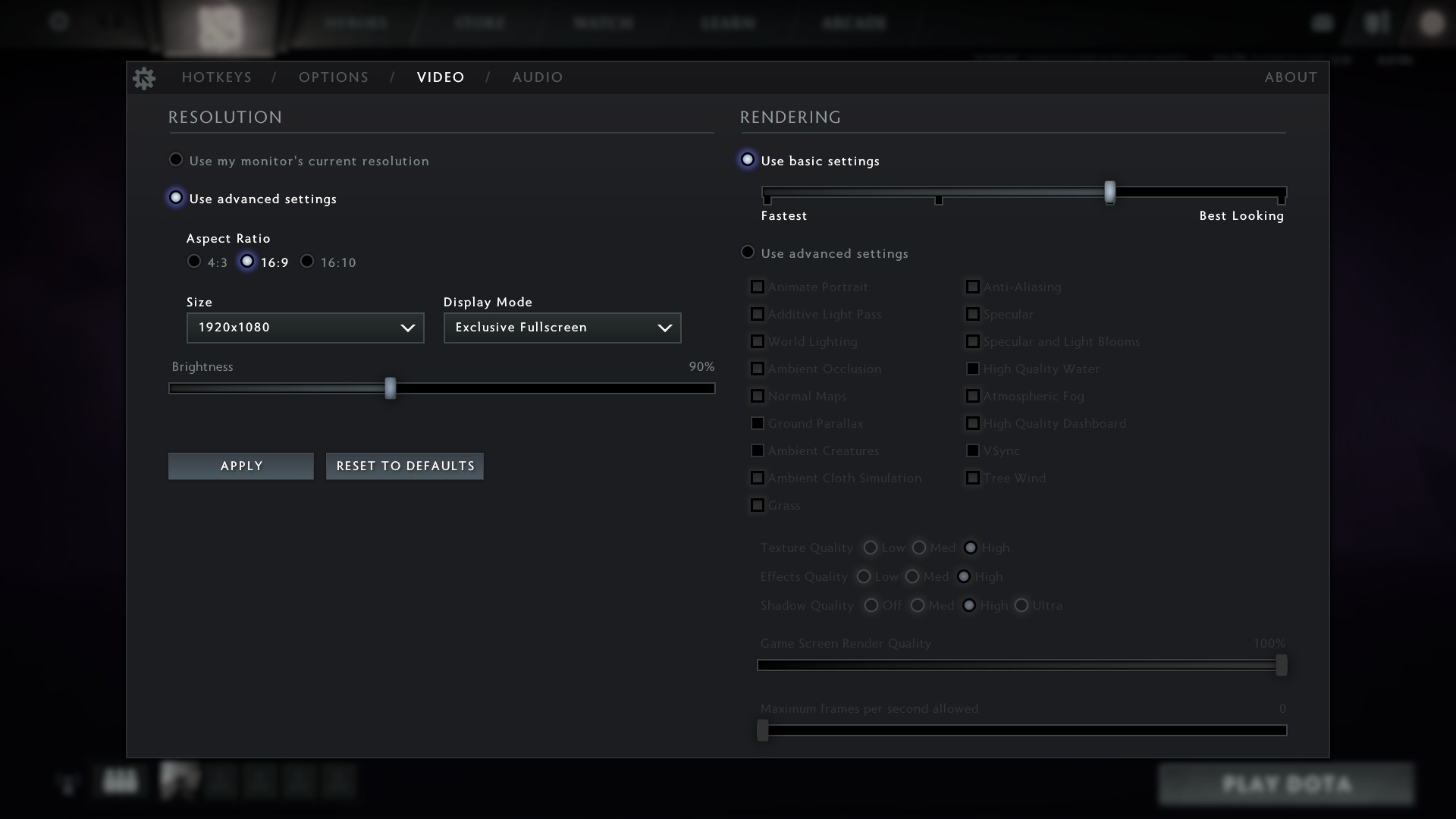Expand the Size resolution dropdown
The image size is (1456, 819).
[305, 328]
